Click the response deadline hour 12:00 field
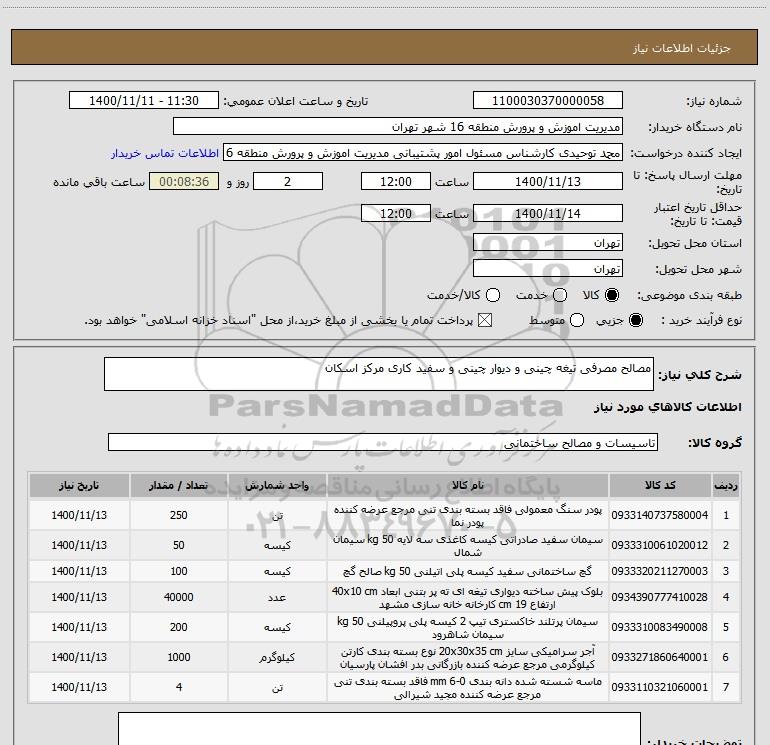The height and width of the screenshot is (745, 770). 396,181
